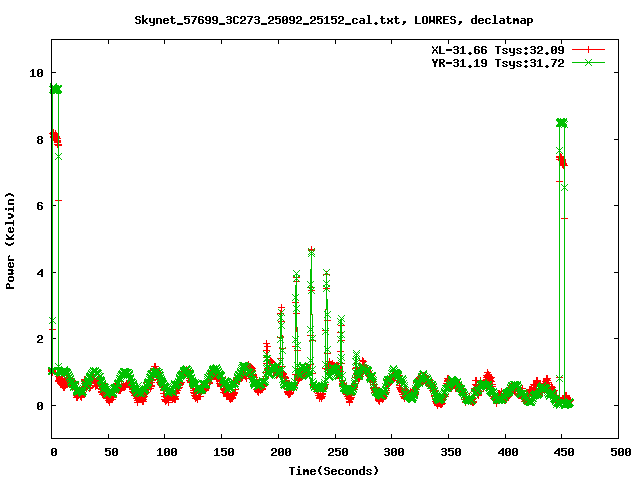
Task: Click the green YR legend line sample
Action: 588,62
